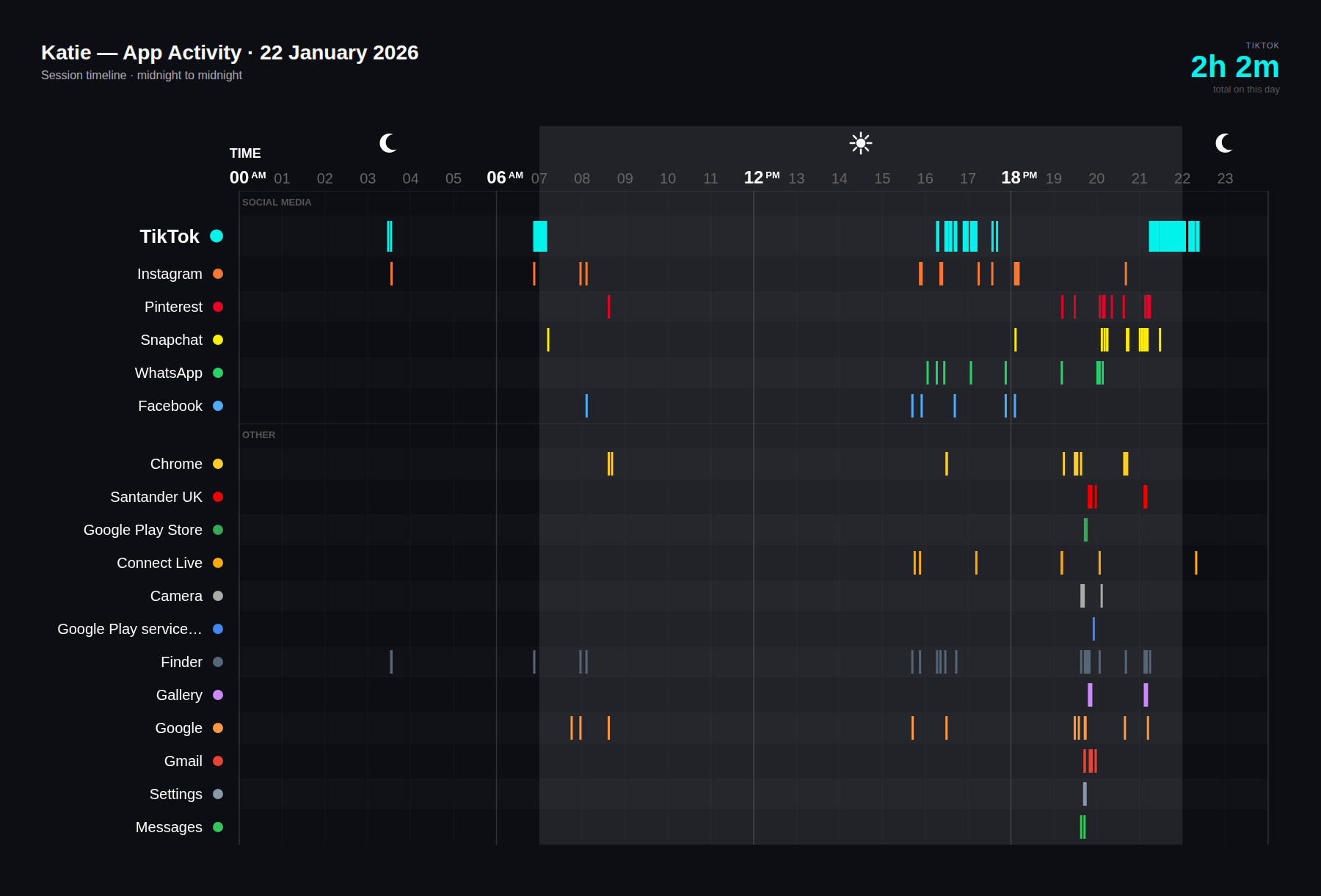
Task: Pick the yellow Snapchat color dot
Action: coord(218,340)
